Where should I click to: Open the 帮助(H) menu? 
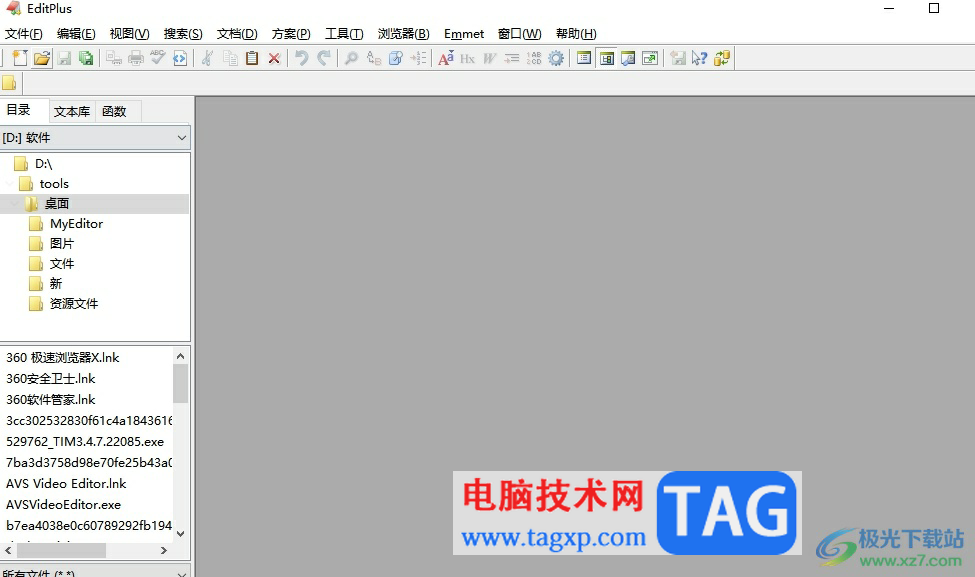tap(576, 34)
